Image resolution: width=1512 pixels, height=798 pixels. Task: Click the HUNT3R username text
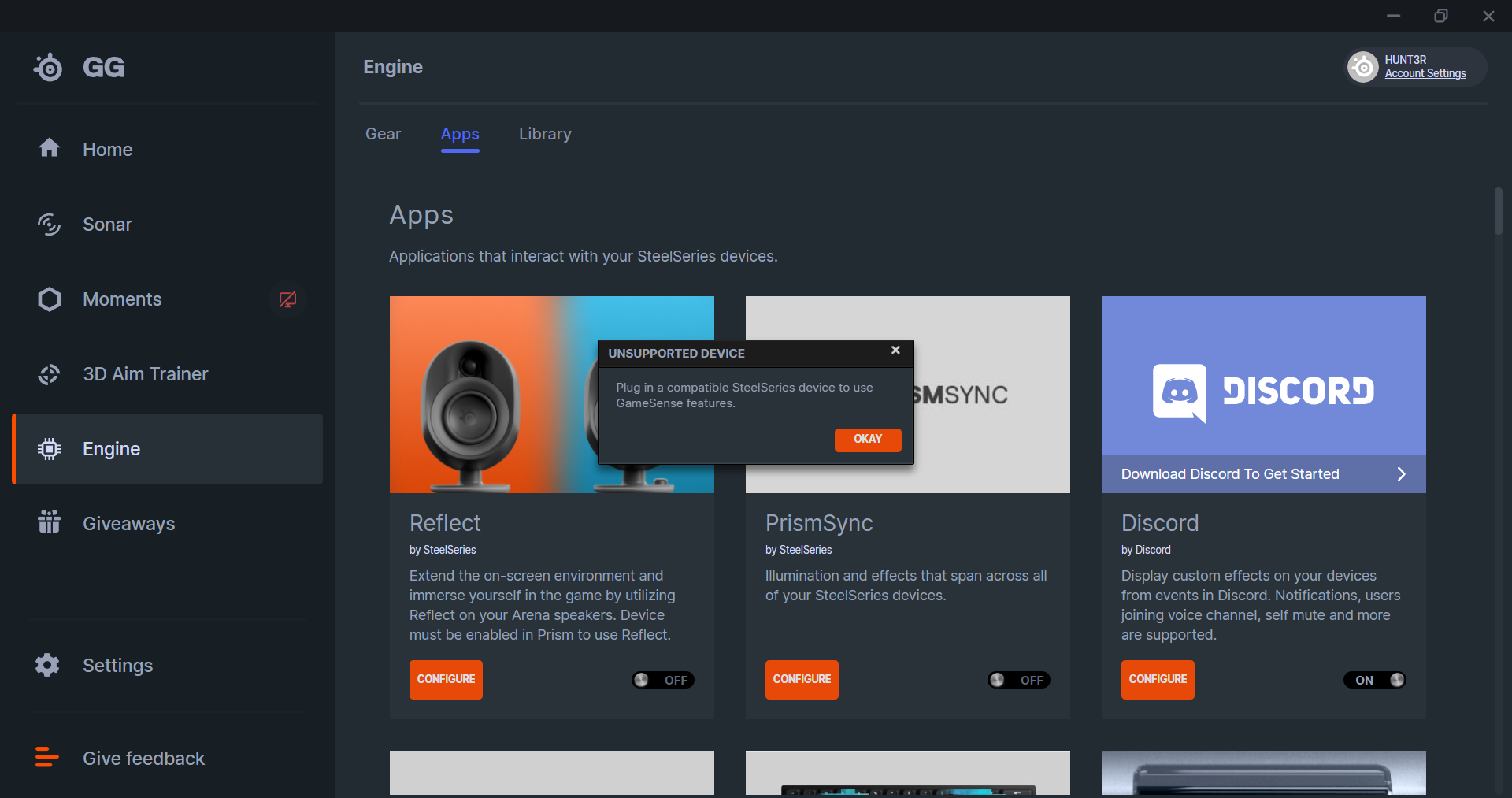1406,60
